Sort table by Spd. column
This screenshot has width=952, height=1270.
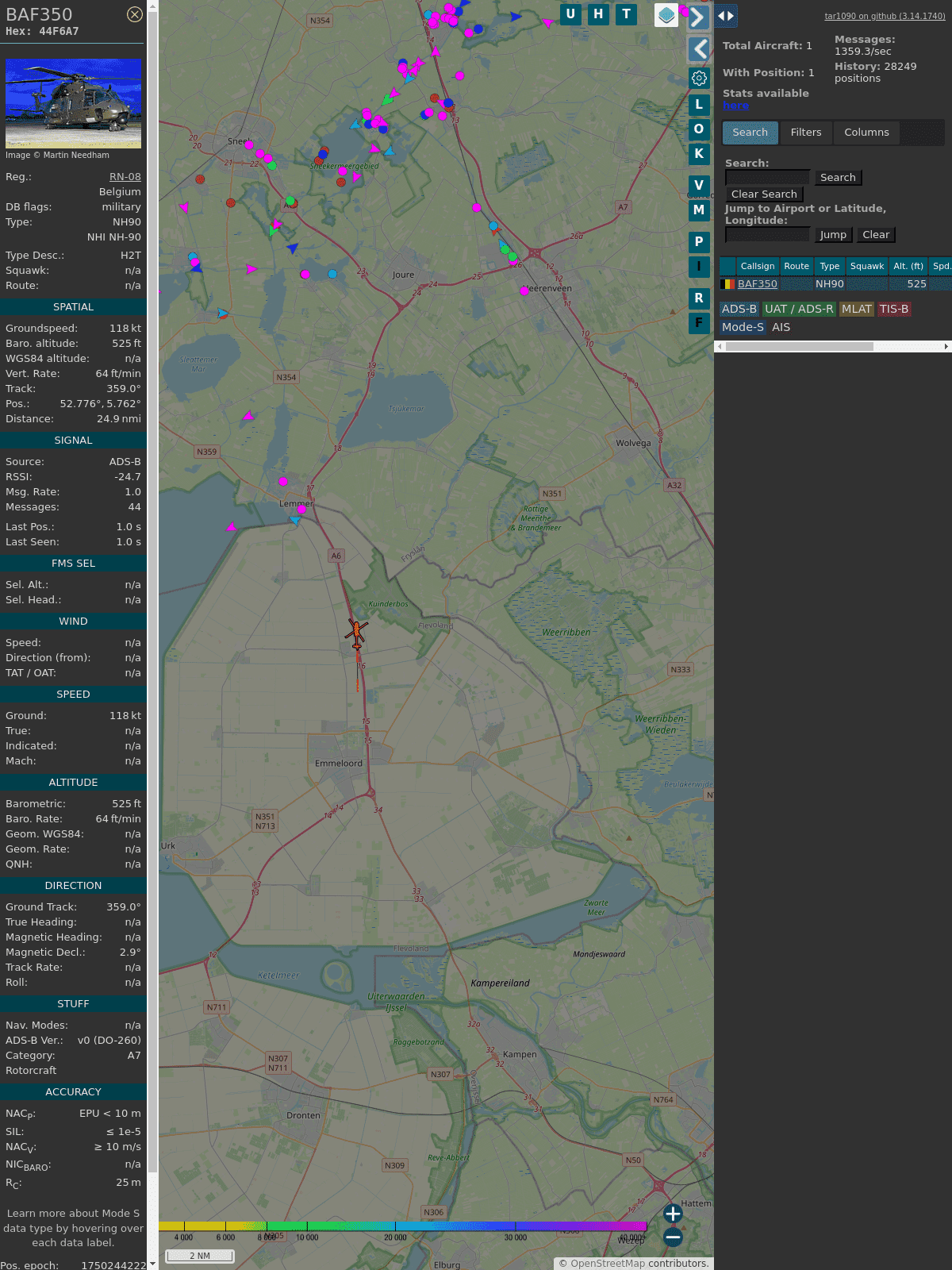[x=941, y=267]
